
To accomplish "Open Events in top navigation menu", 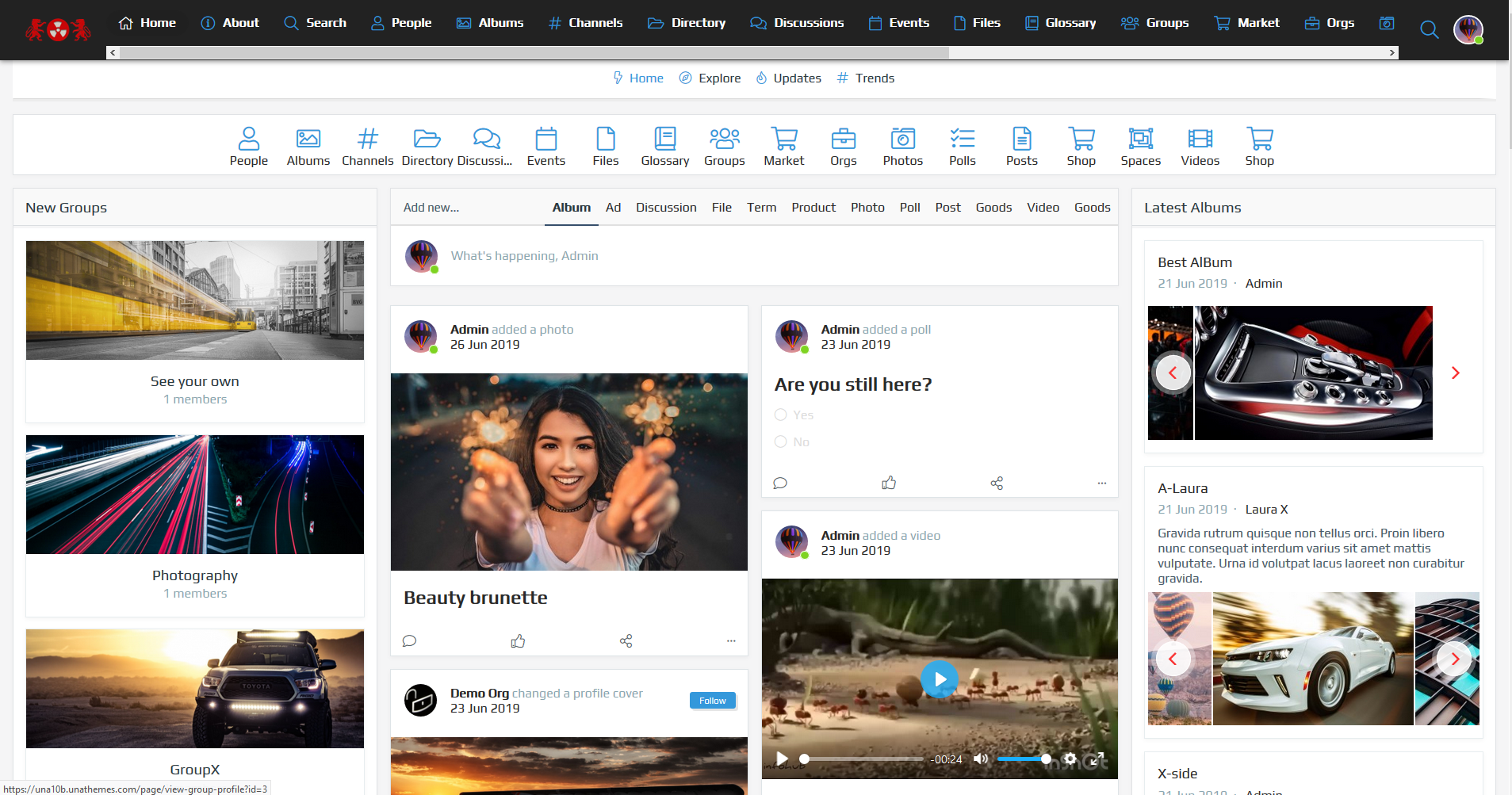I will click(898, 23).
